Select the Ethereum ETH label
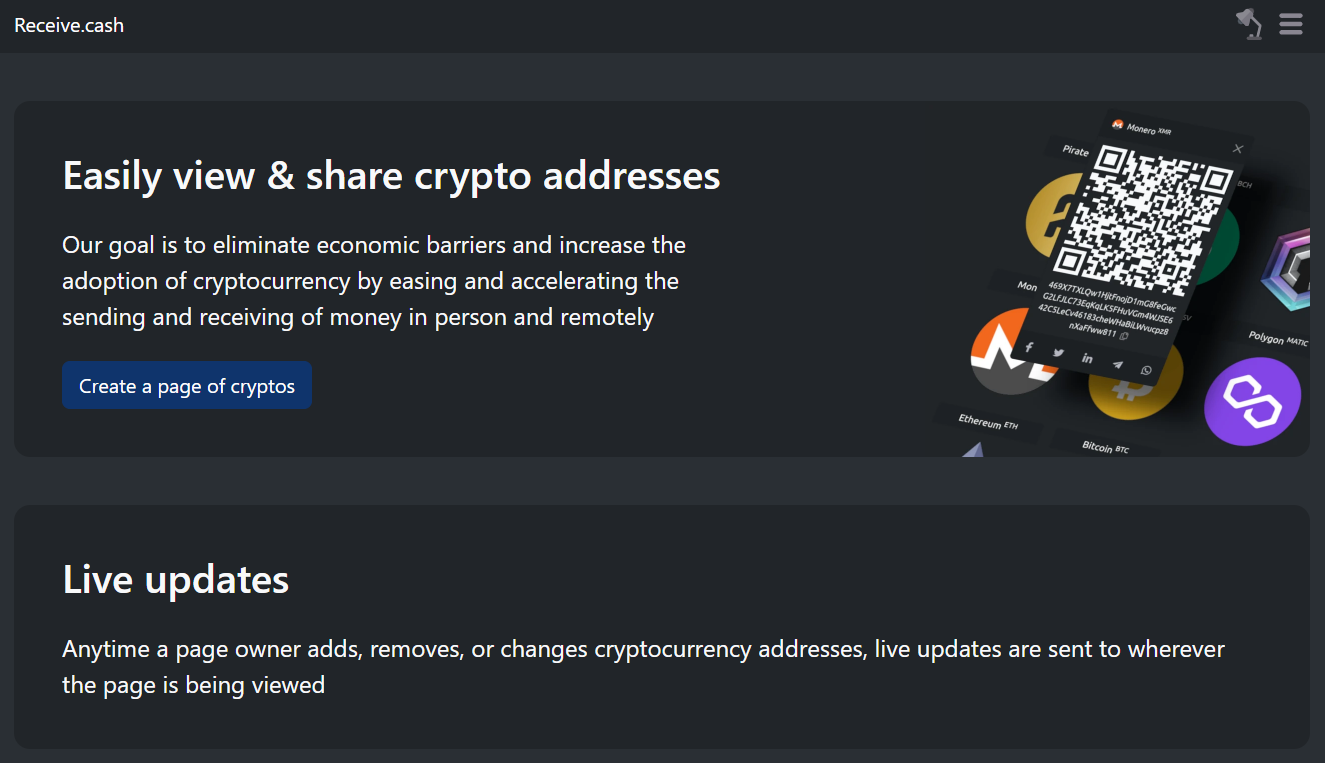This screenshot has height=763, width=1325. 987,422
